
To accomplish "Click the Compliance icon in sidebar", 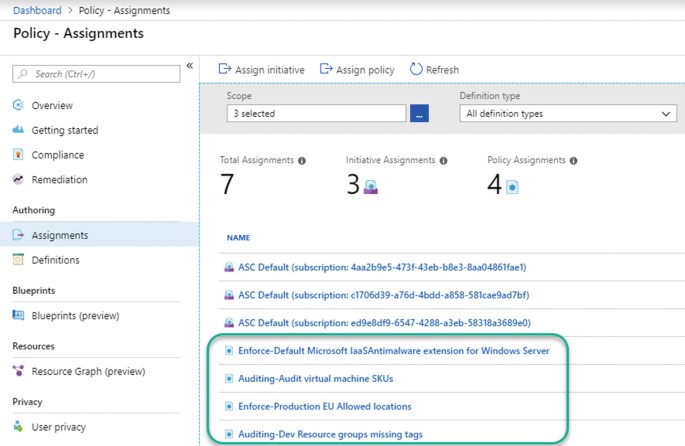I will 18,155.
